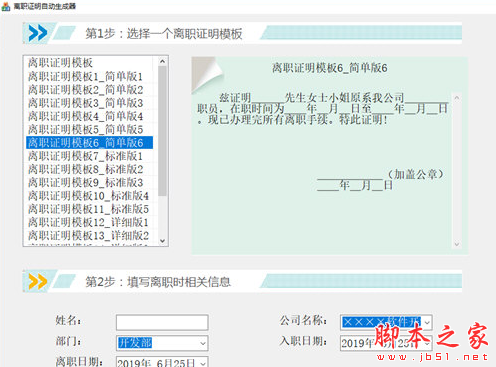496x367 pixels.
Task: Select template 离职证明模板5_简单版5
Action: (89, 129)
